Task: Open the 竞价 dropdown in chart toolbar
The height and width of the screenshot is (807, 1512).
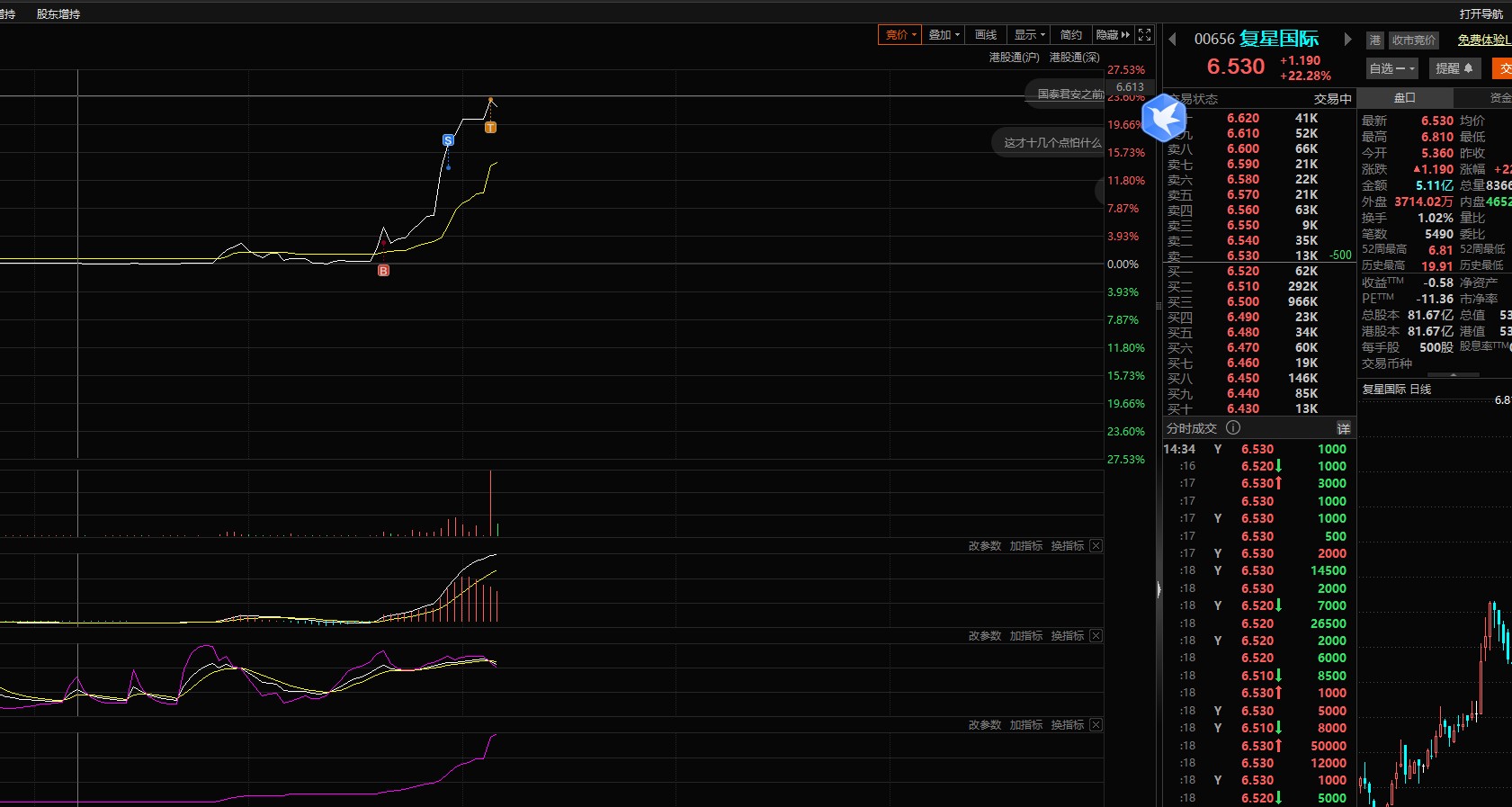Action: click(899, 35)
